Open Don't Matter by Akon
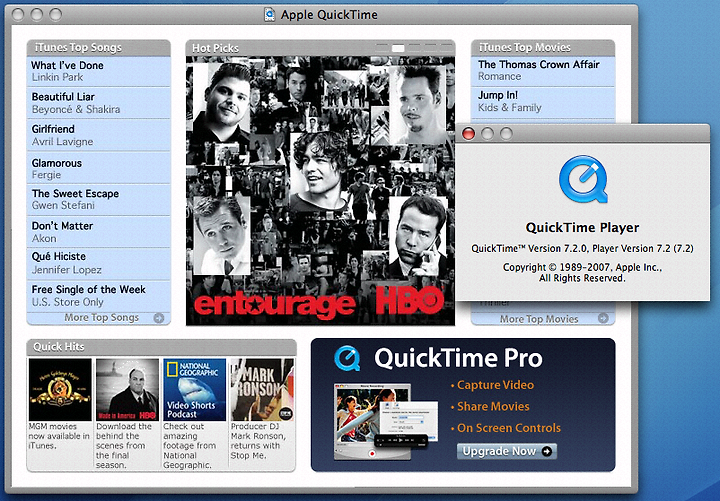The height and width of the screenshot is (501, 720). (x=98, y=232)
